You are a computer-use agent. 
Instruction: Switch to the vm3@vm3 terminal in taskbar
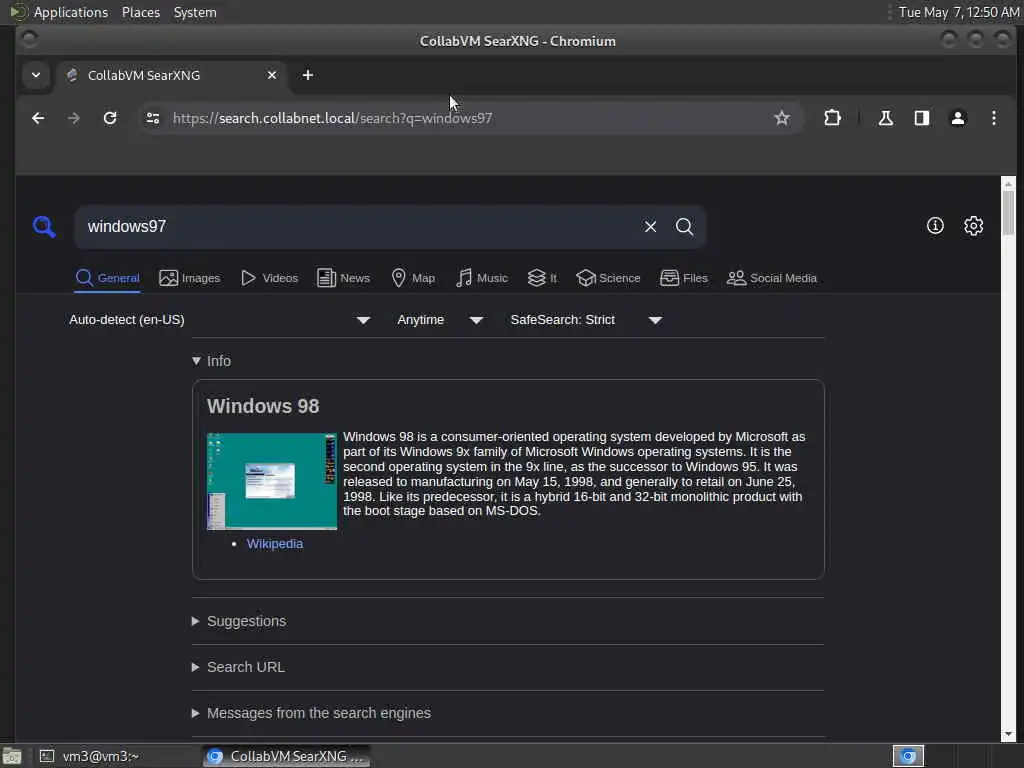[116, 756]
